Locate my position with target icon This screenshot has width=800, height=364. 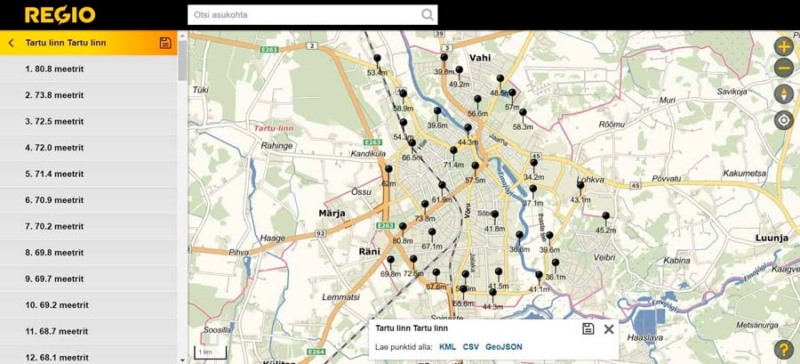click(x=784, y=120)
